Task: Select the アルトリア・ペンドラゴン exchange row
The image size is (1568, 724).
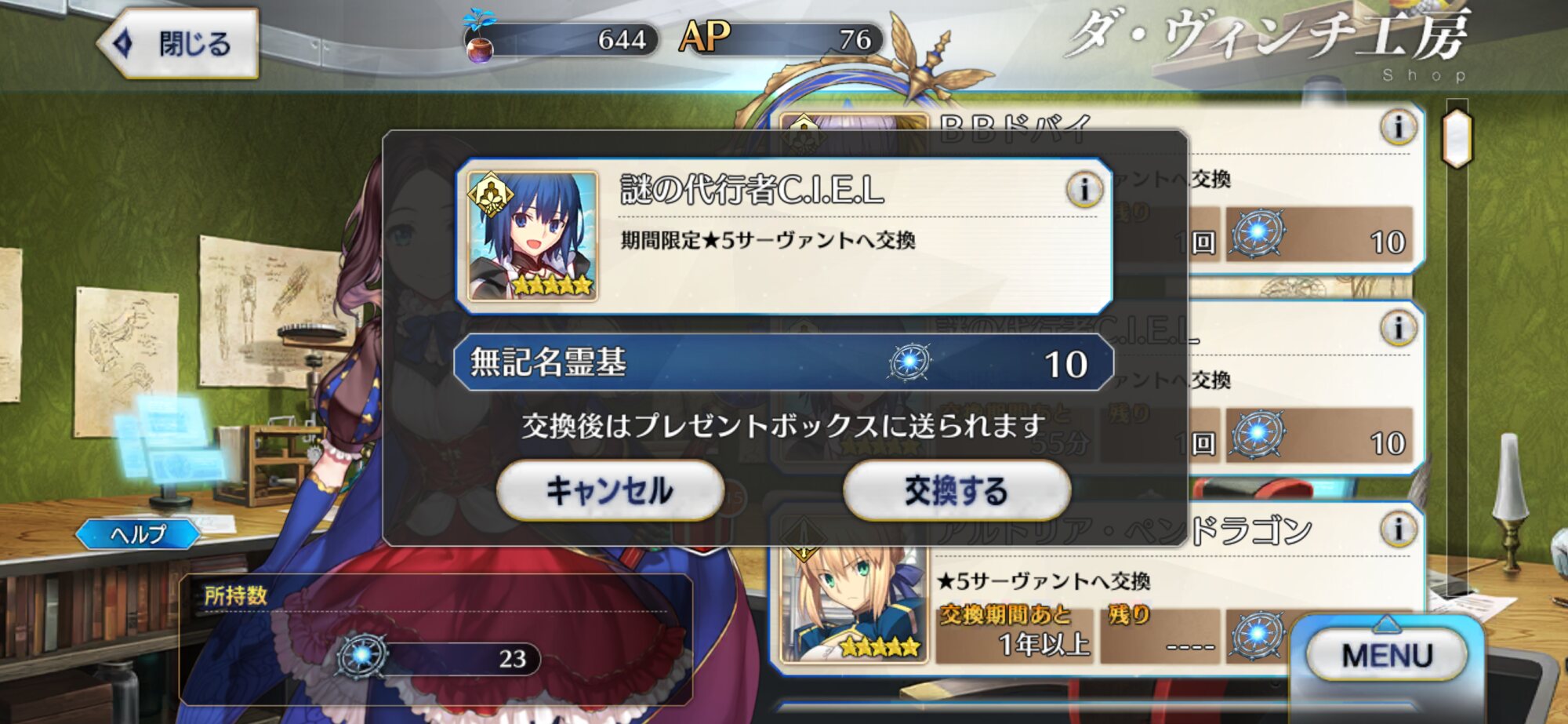Action: point(1098,588)
